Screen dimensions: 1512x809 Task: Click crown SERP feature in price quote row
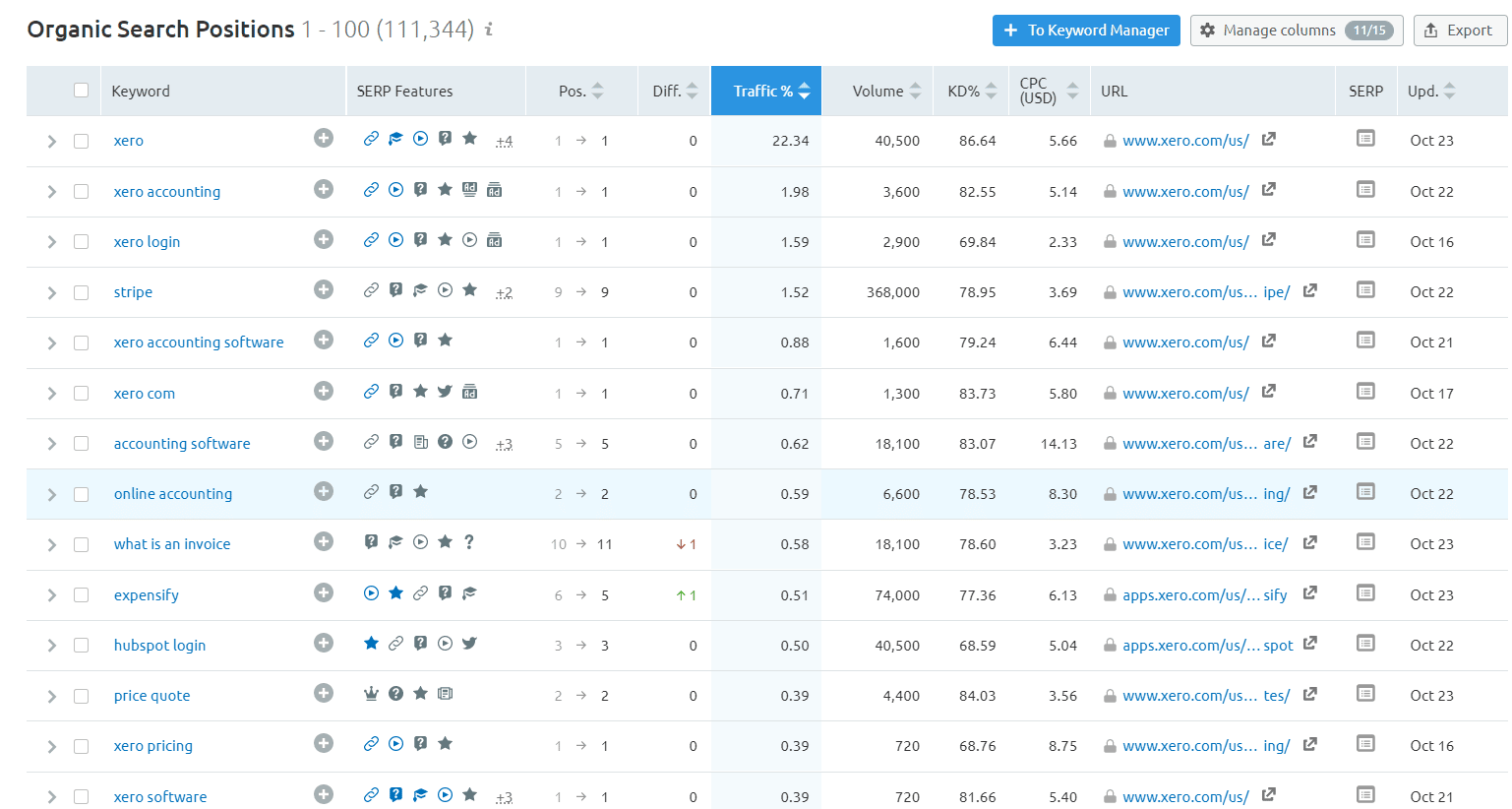(x=371, y=694)
